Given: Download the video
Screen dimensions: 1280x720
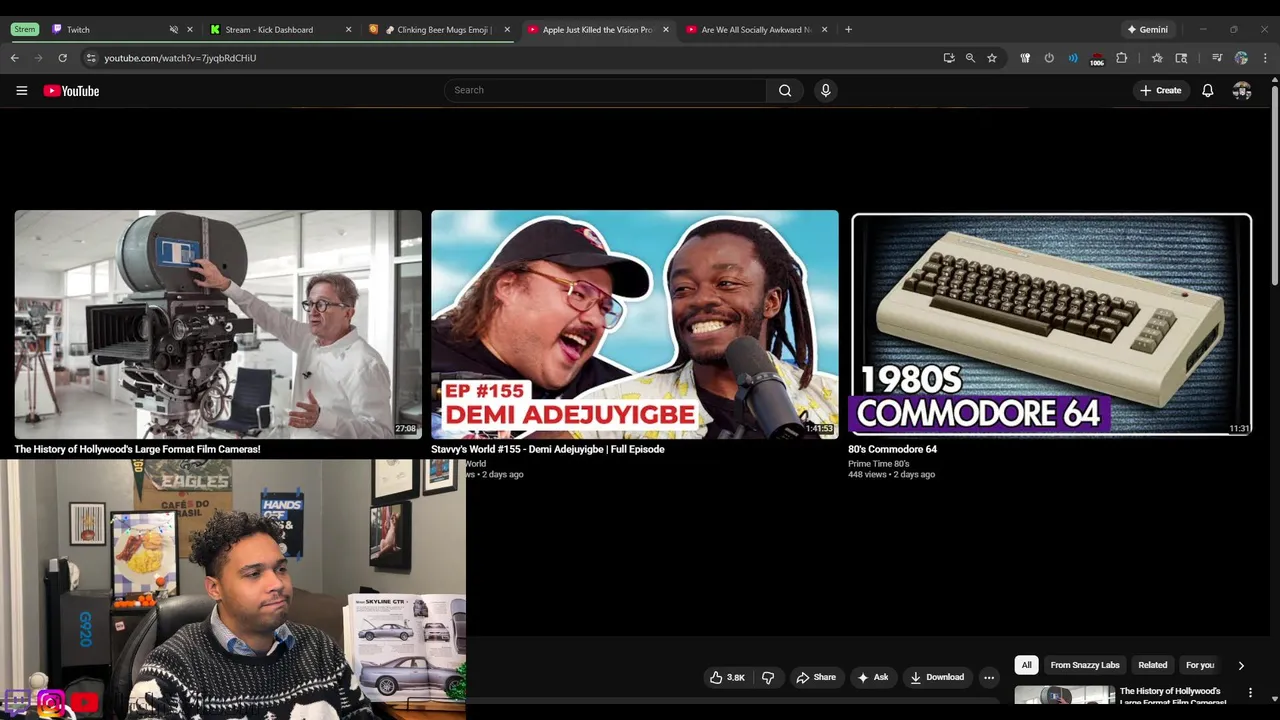Looking at the screenshot, I should [937, 677].
